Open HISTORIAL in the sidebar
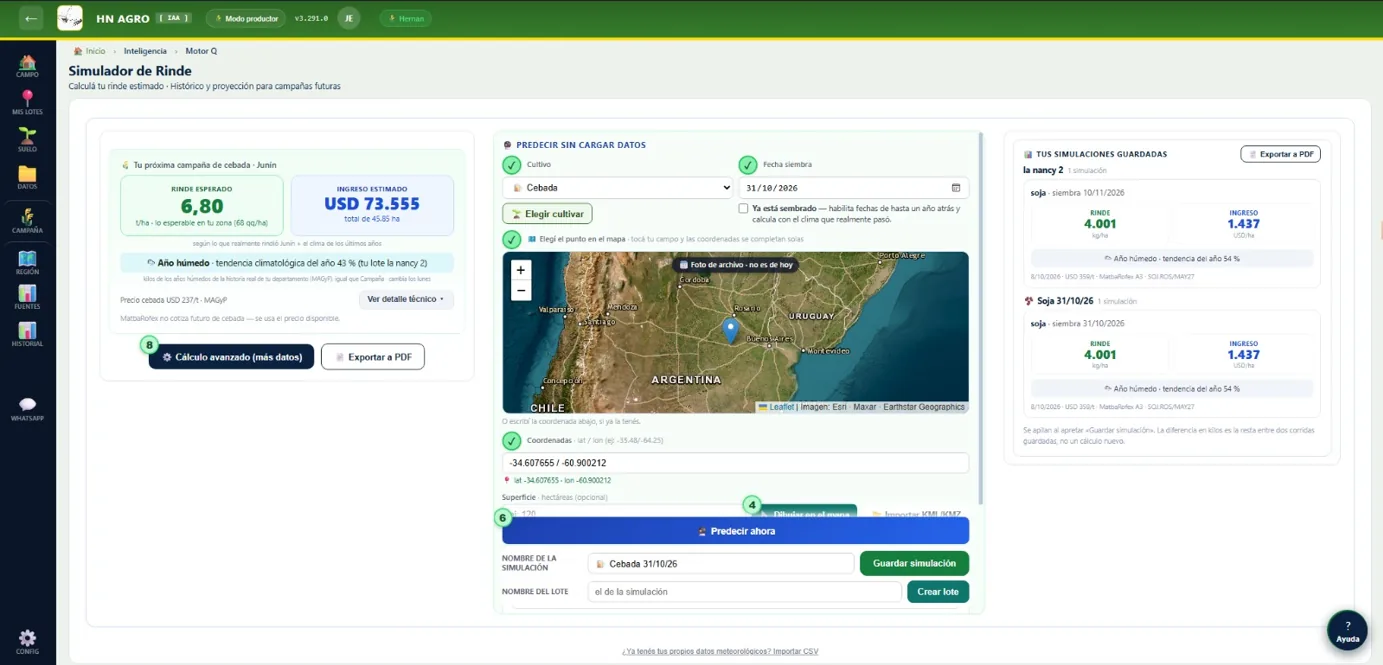The width and height of the screenshot is (1383, 665). pos(27,335)
